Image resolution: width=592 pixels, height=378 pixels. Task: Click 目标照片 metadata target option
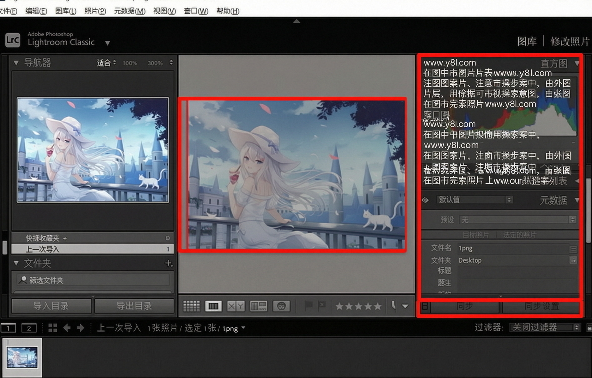click(476, 235)
